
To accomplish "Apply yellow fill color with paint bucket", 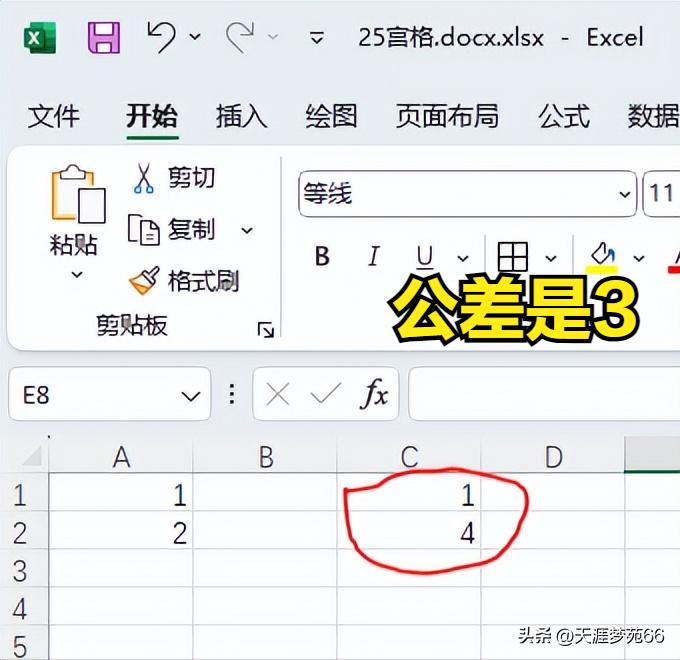I will pos(602,258).
